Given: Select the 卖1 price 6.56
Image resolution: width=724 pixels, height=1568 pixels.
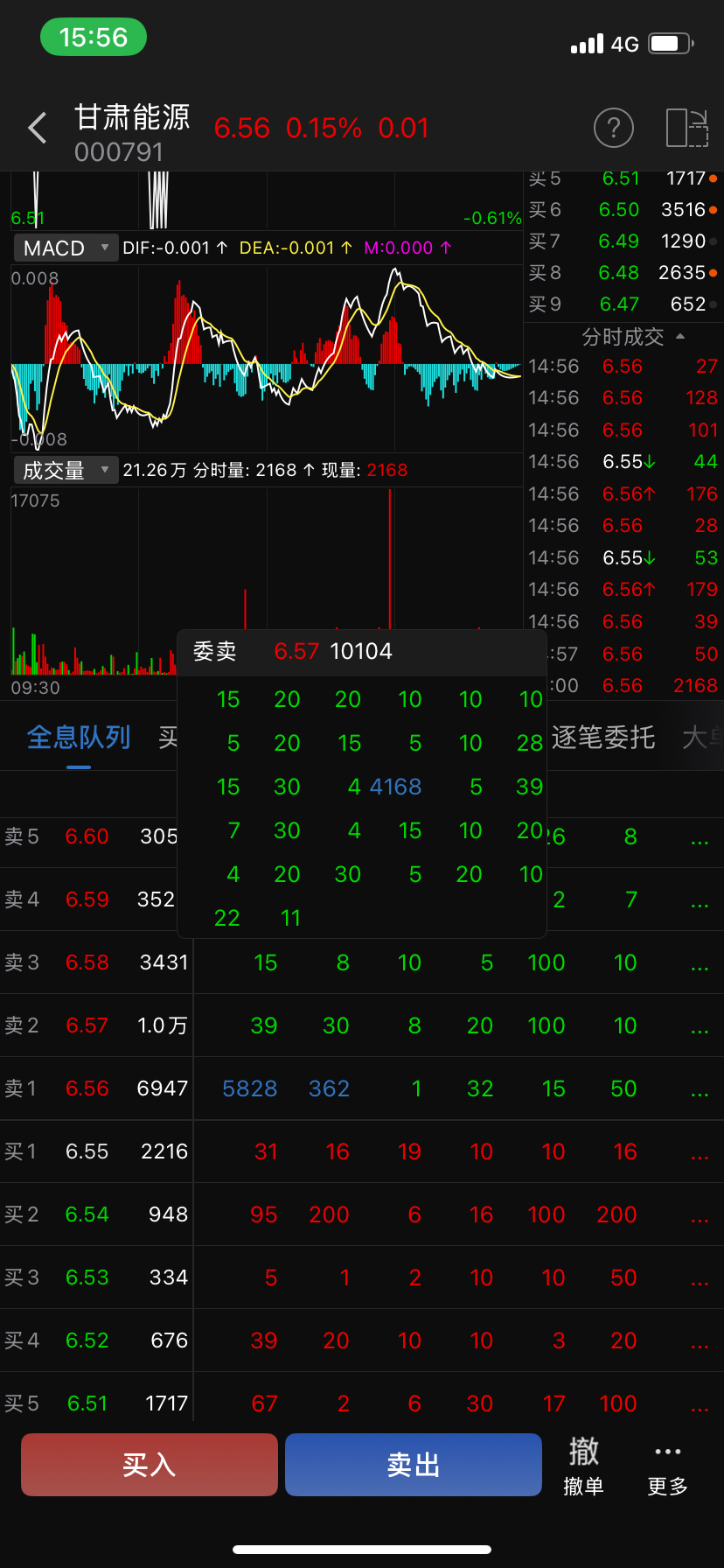Looking at the screenshot, I should click(x=87, y=1088).
